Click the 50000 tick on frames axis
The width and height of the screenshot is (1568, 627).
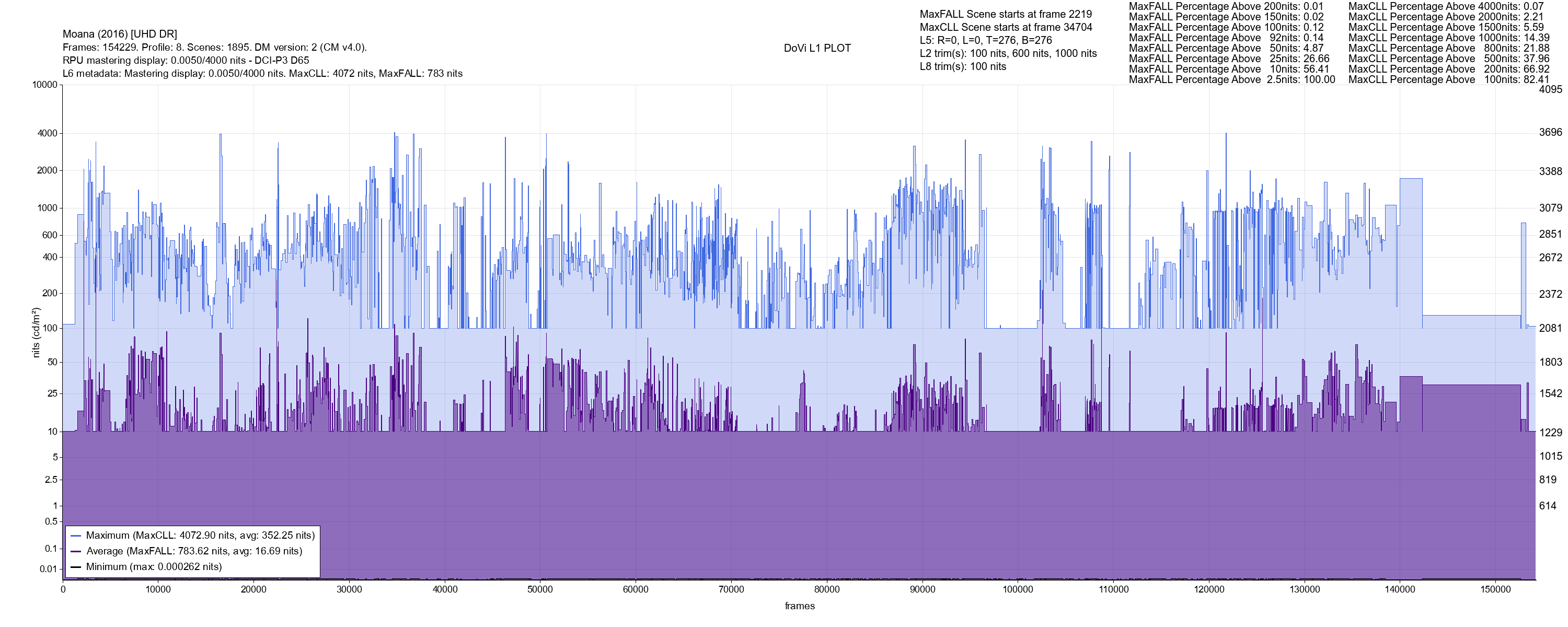(x=540, y=589)
